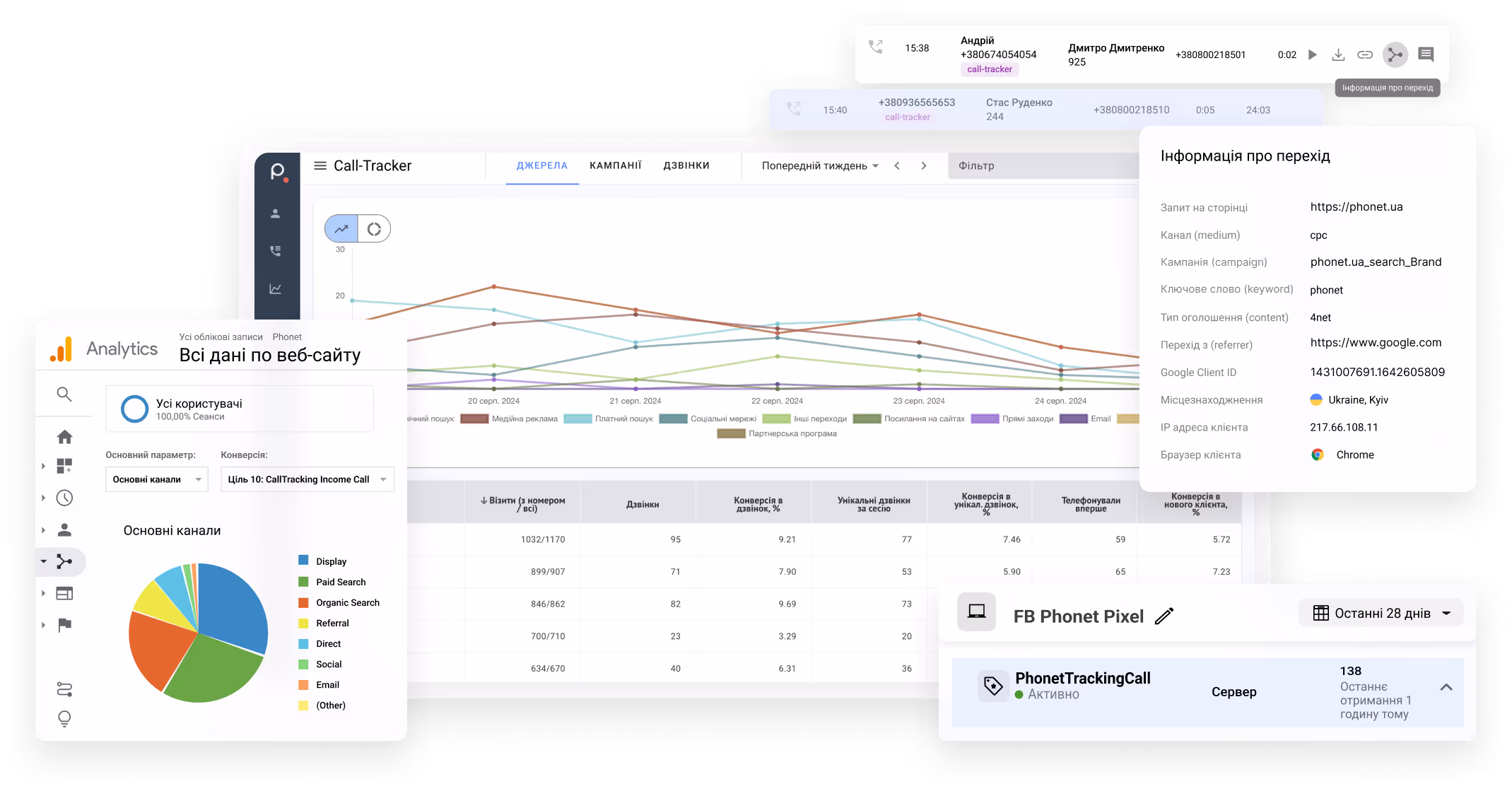The image size is (1512, 791).
Task: Toggle Посилання на сайтах chart legend
Action: (x=909, y=418)
